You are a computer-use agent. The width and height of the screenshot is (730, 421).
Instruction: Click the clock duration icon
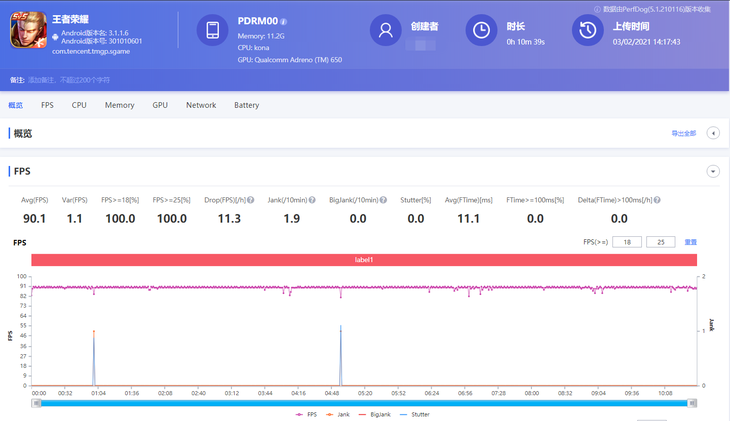click(x=481, y=30)
